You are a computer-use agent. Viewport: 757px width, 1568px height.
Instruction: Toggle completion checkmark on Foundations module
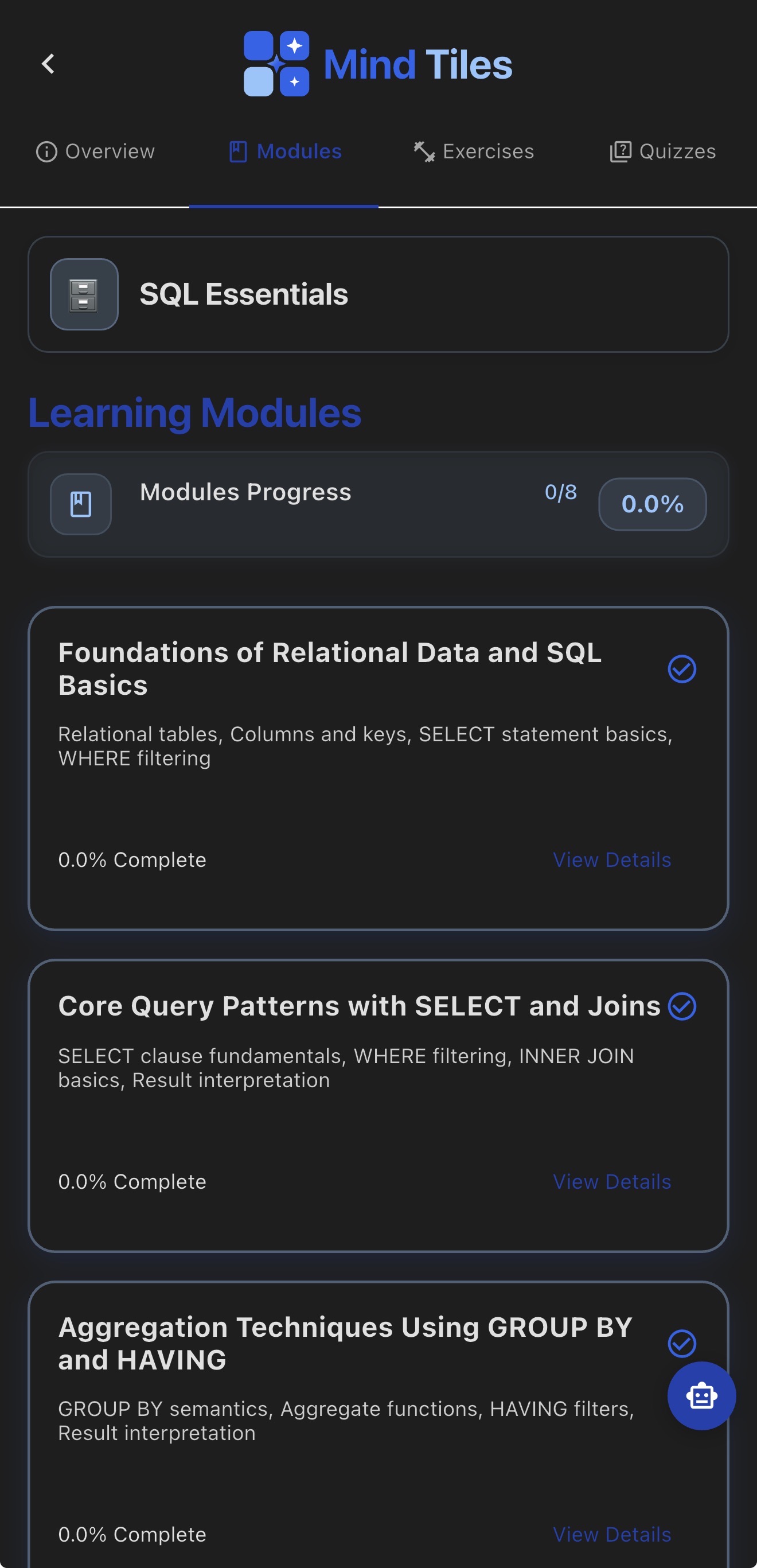click(x=682, y=668)
